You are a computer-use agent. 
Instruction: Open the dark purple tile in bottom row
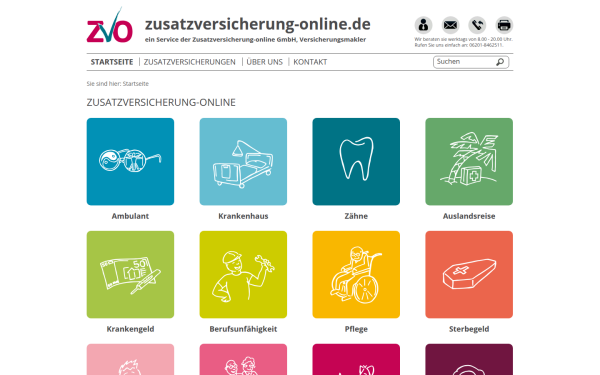pyautogui.click(x=469, y=359)
